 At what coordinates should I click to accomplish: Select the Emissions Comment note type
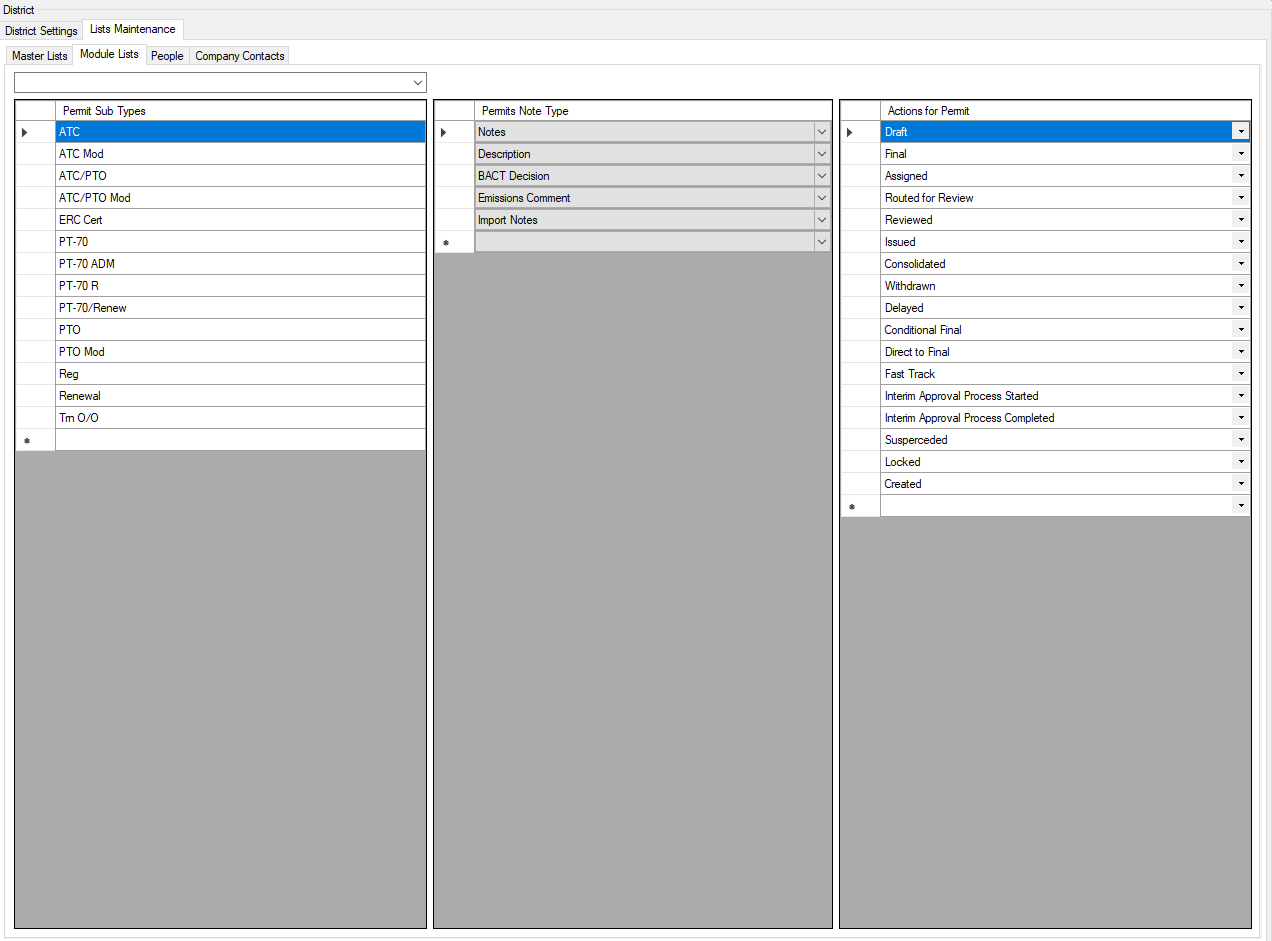pyautogui.click(x=640, y=197)
